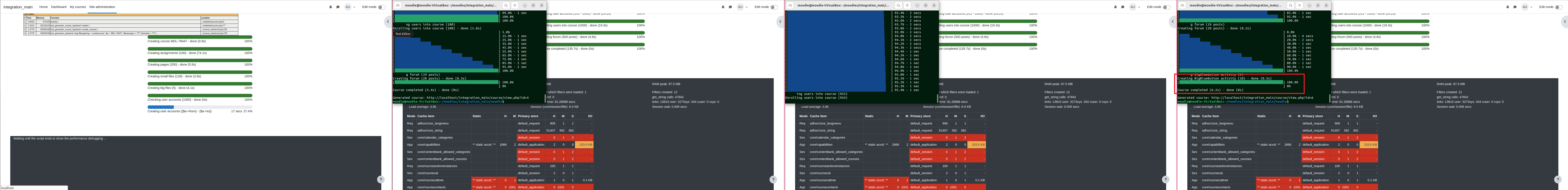Click search icon in rightmost terminal window

tap(1291, 5)
